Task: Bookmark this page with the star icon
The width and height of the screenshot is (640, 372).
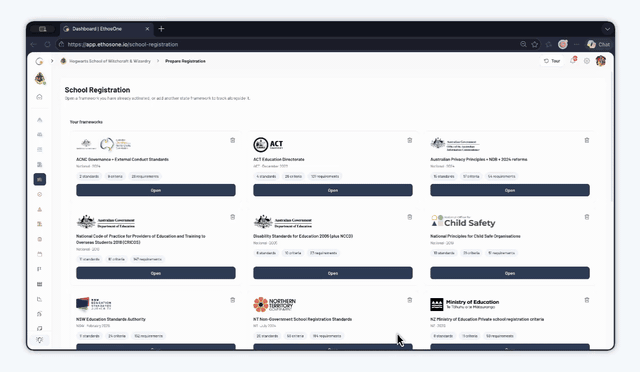Action: tap(535, 44)
